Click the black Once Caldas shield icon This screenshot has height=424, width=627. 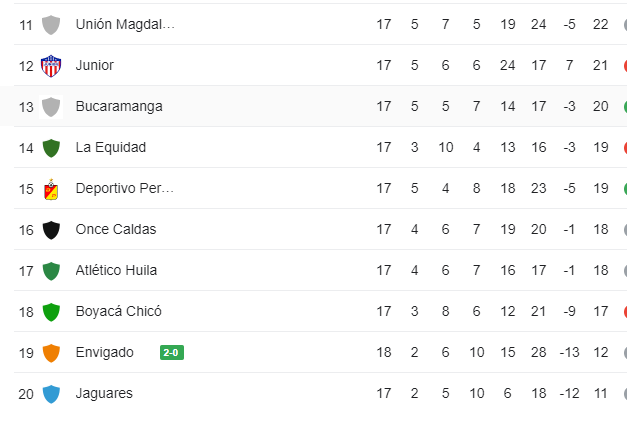51,230
